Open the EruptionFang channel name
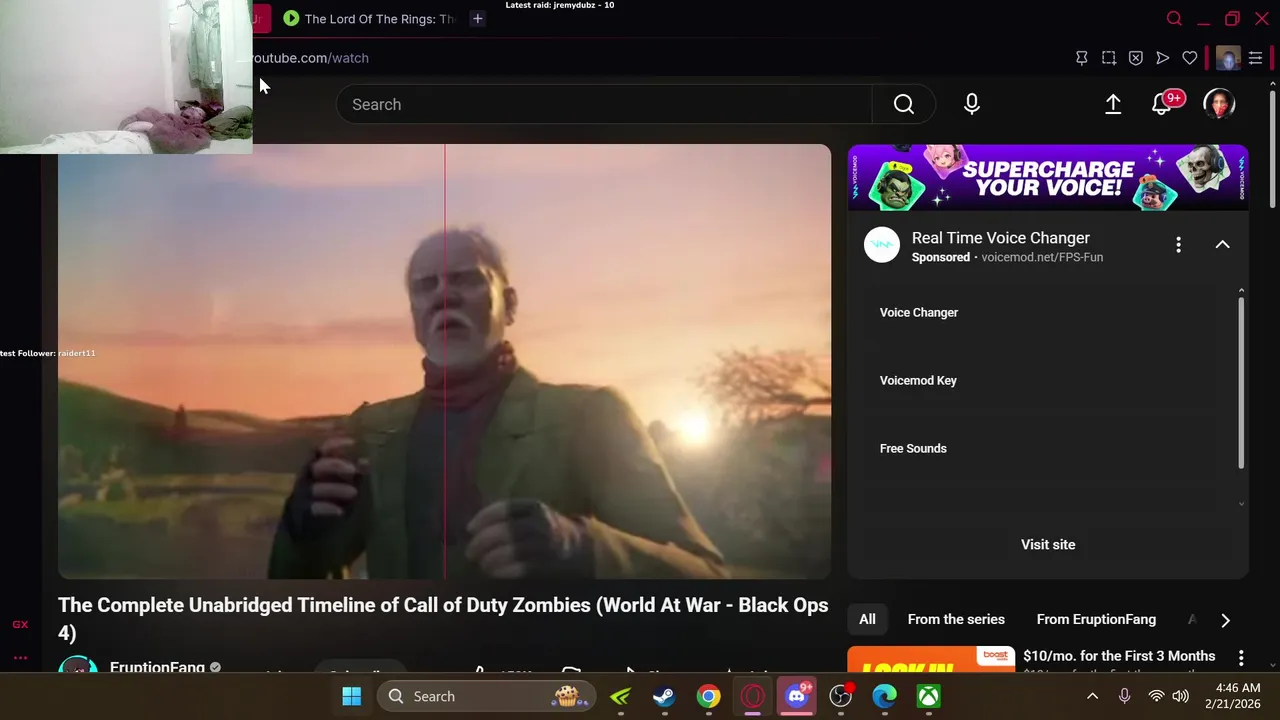Screen dimensions: 1280x720 157,667
